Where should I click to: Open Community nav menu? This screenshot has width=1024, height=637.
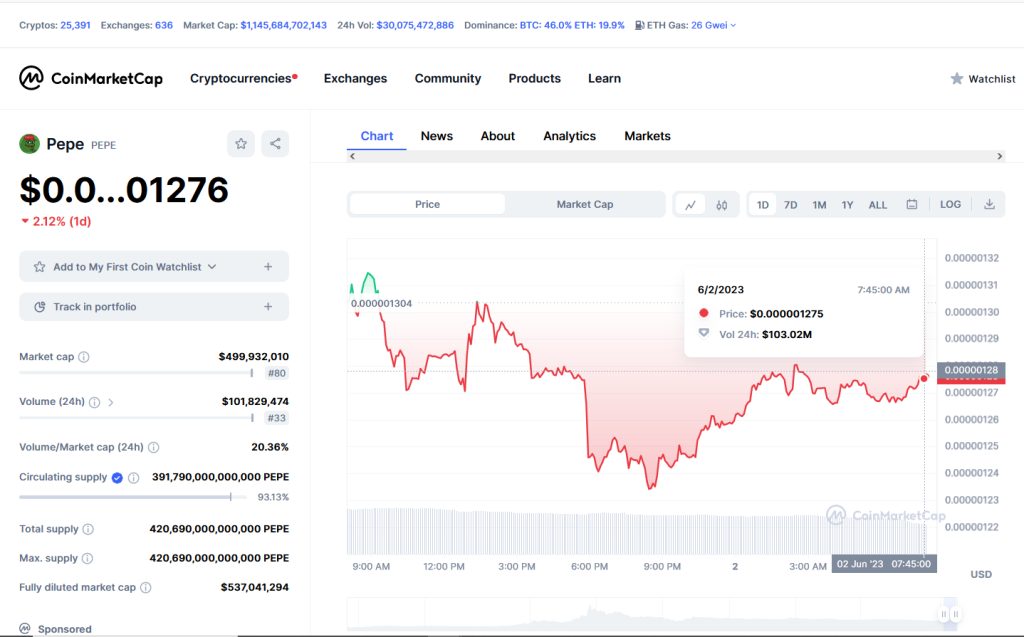point(448,78)
